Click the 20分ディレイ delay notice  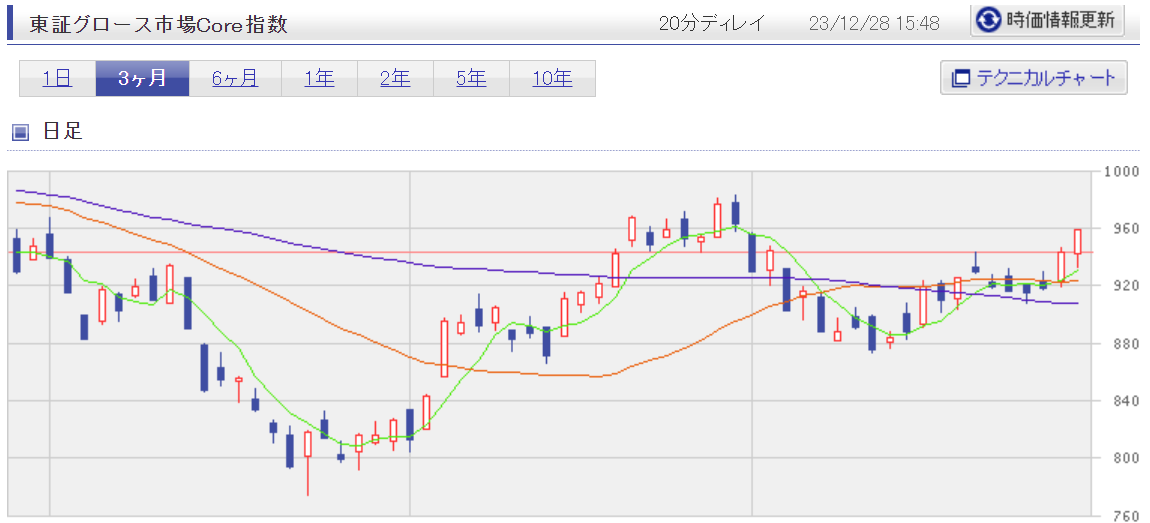711,23
